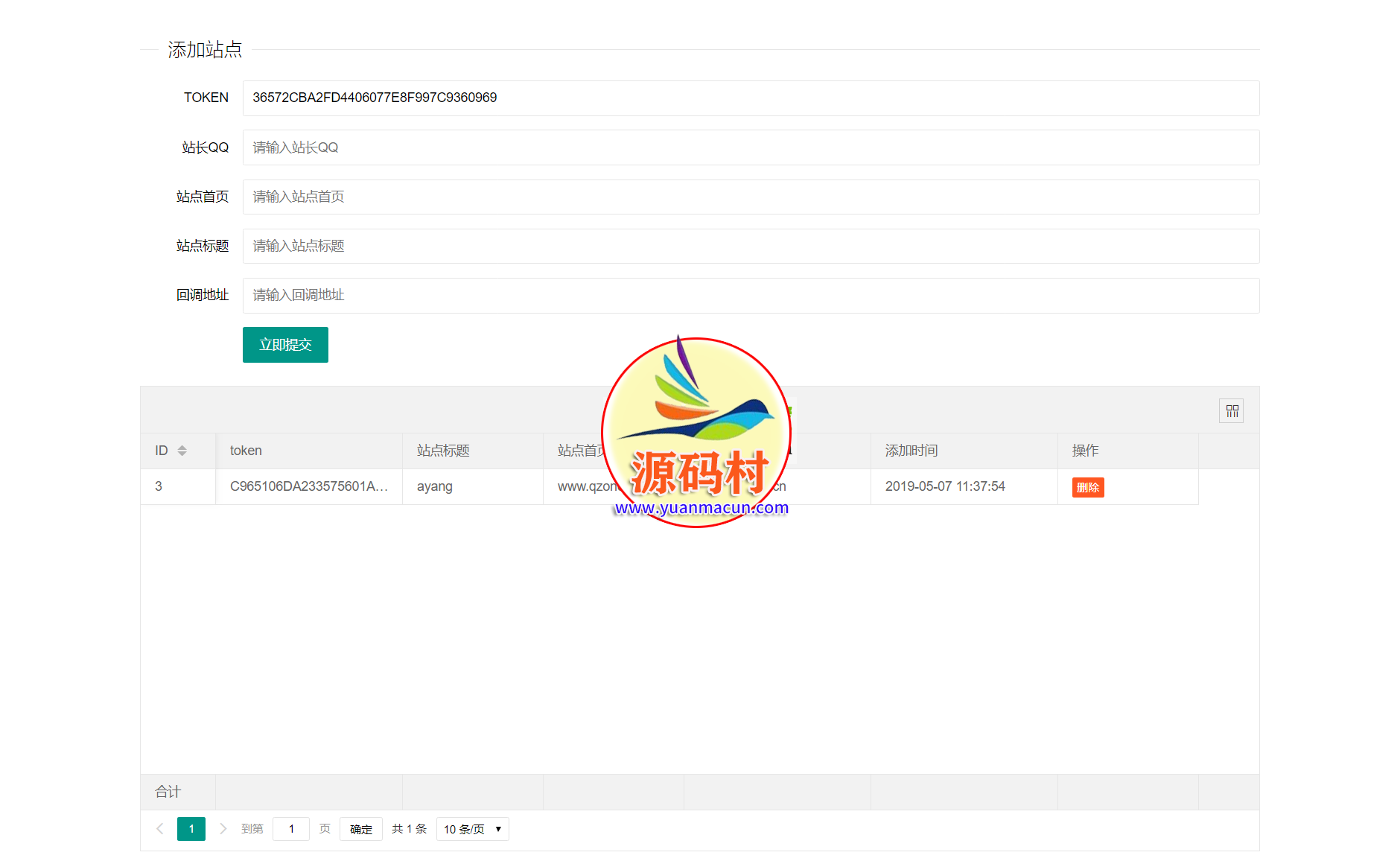Click the truncated token cell C965106DA...
The width and height of the screenshot is (1400, 861).
(308, 486)
